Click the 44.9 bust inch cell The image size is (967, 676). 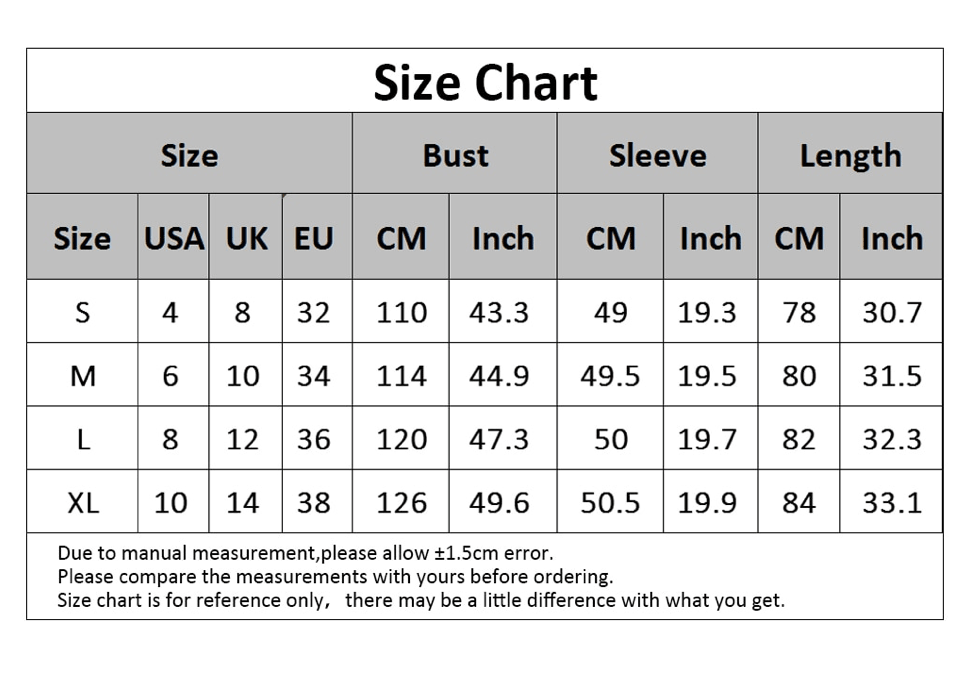pyautogui.click(x=503, y=375)
